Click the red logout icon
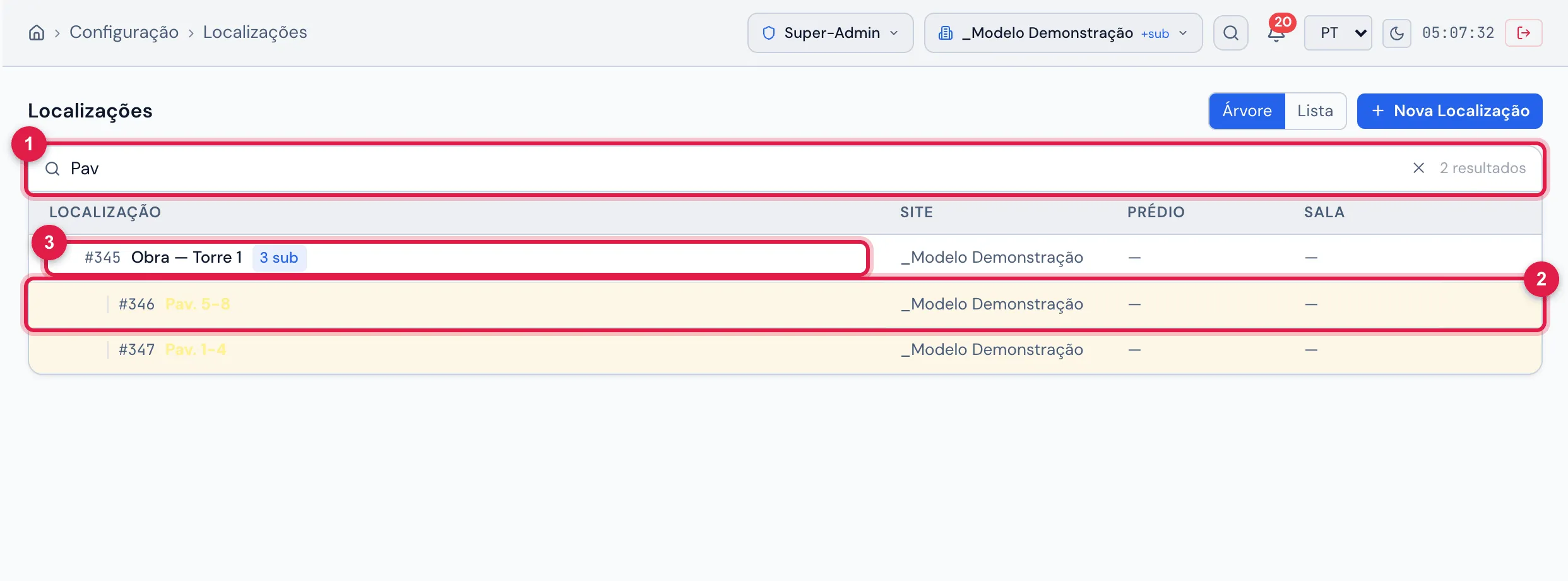 pos(1523,33)
